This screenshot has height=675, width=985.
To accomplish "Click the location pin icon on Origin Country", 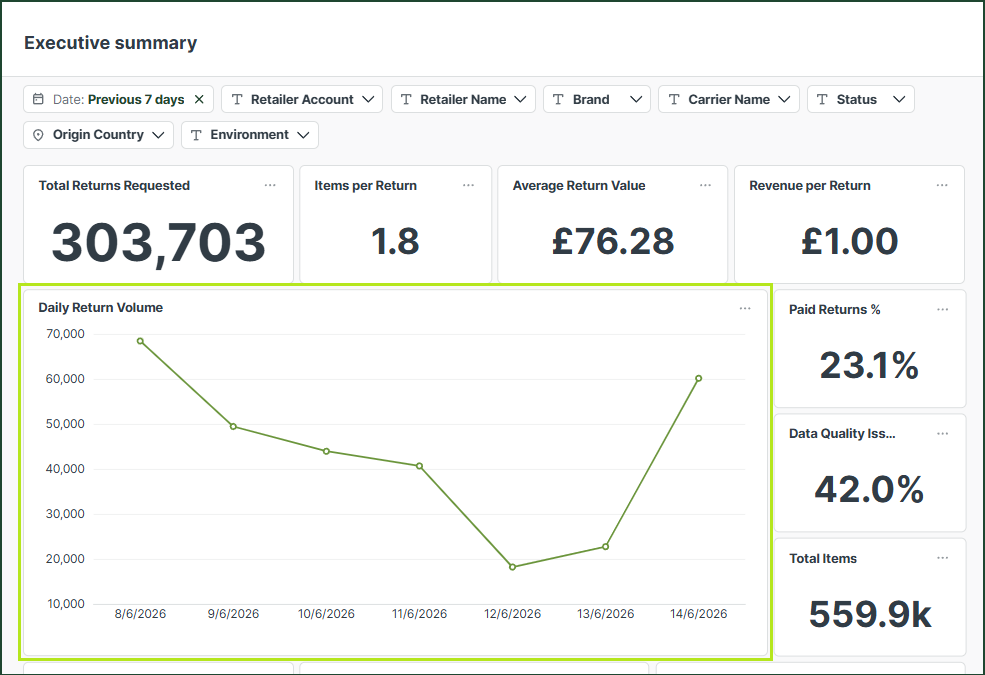I will [x=38, y=135].
